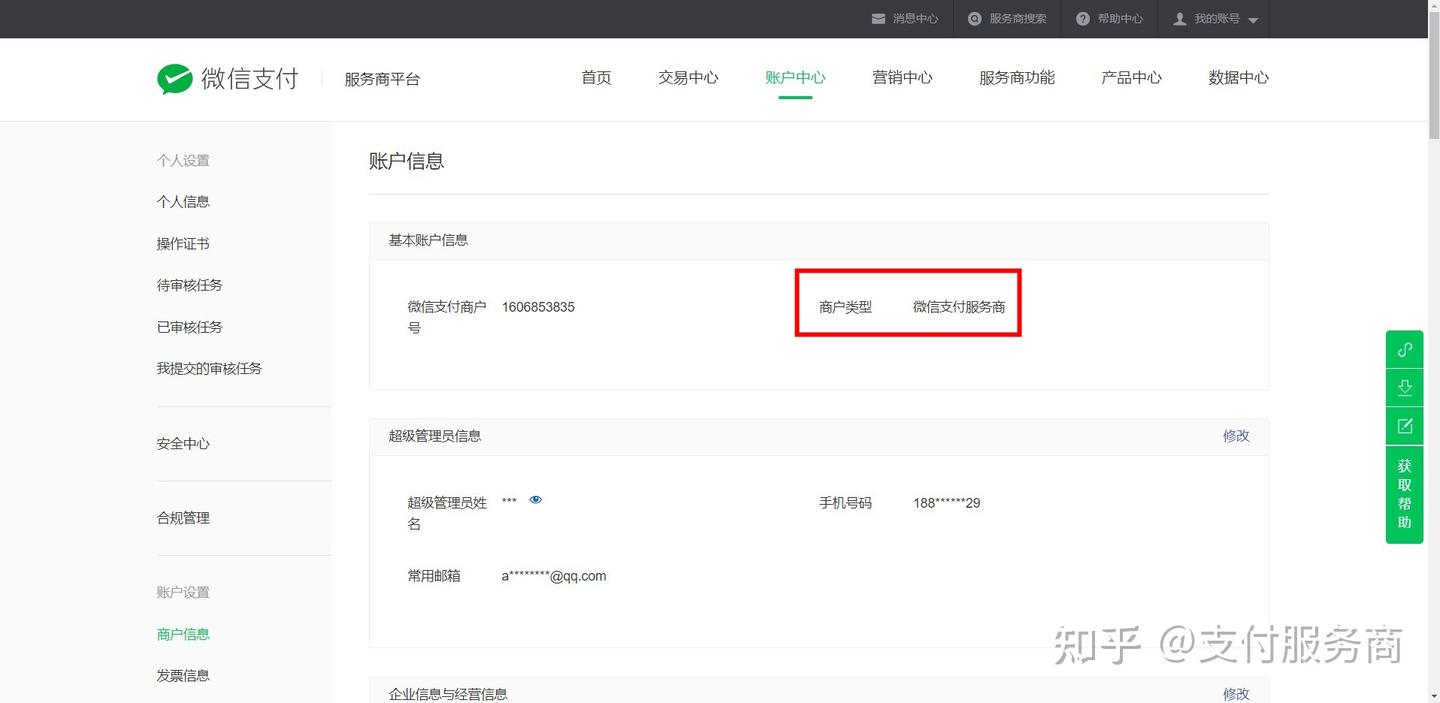Click the user avatar icon for 我的账号
1440x703 pixels.
(1180, 19)
